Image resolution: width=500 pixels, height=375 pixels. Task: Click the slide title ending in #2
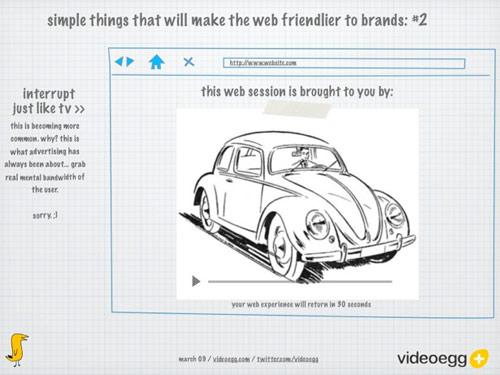click(x=237, y=20)
